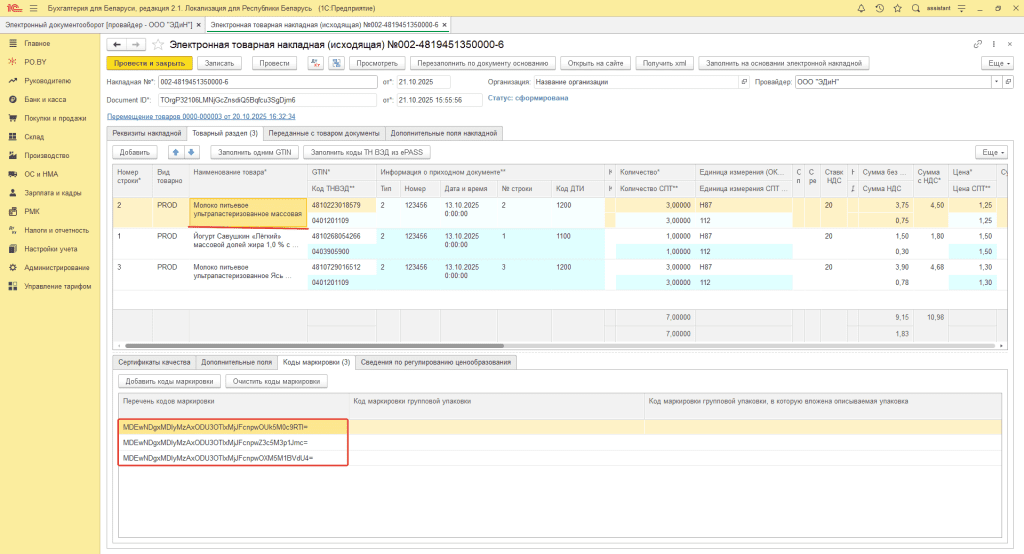
Task: Click the back navigation arrow
Action: coord(116,44)
